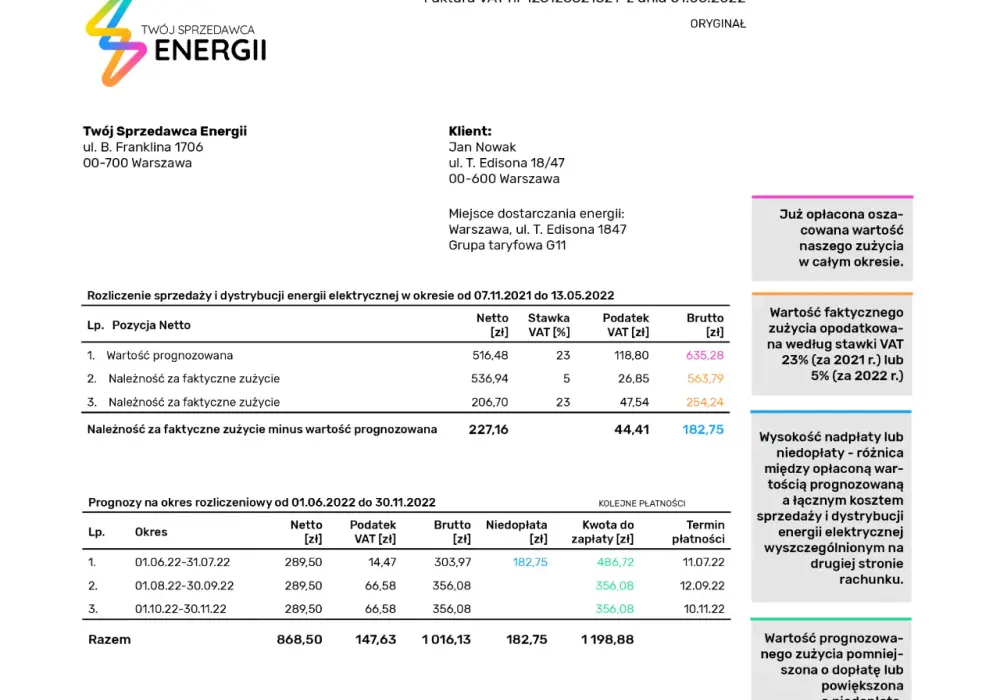Click client address ul. T. Edisona 18/47
The height and width of the screenshot is (700, 1000).
[506, 163]
